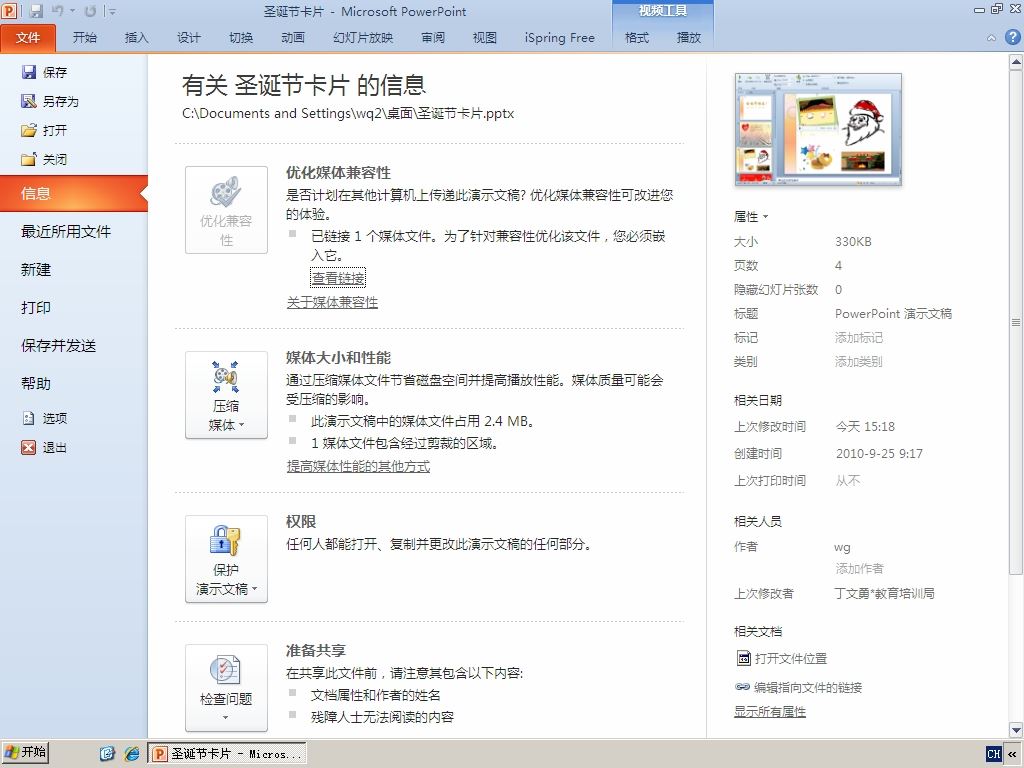Click the Internet Explorer icon in taskbar
Viewport: 1024px width, 768px height.
[x=133, y=754]
